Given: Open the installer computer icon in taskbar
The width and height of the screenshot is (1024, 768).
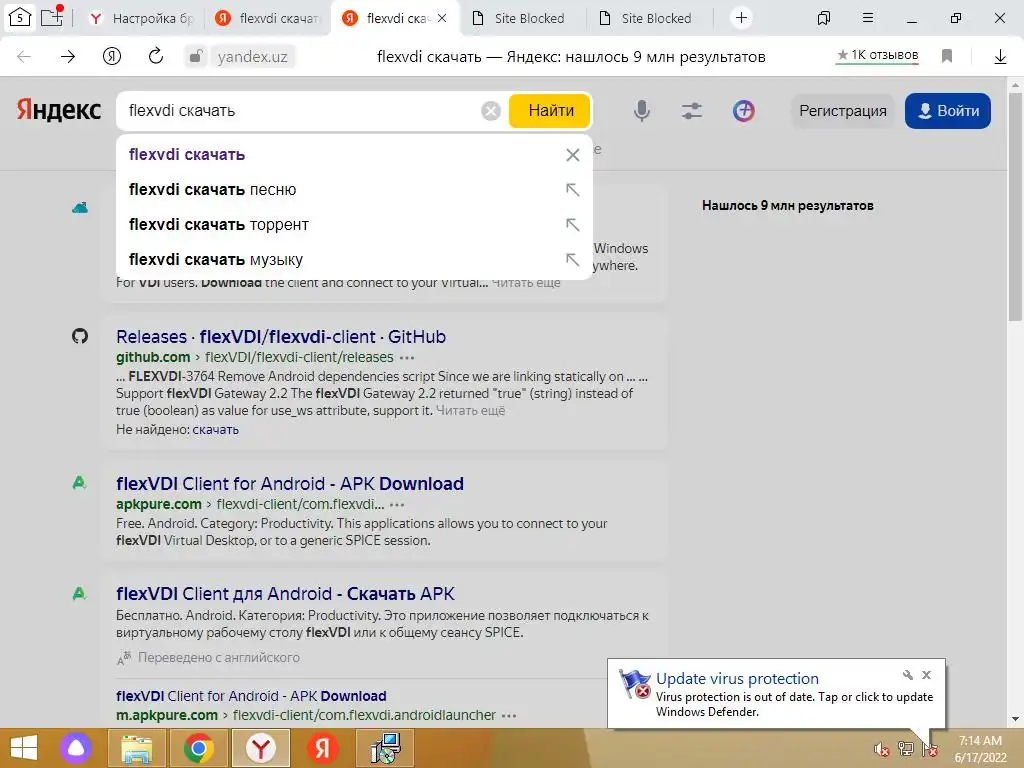Looking at the screenshot, I should point(385,748).
